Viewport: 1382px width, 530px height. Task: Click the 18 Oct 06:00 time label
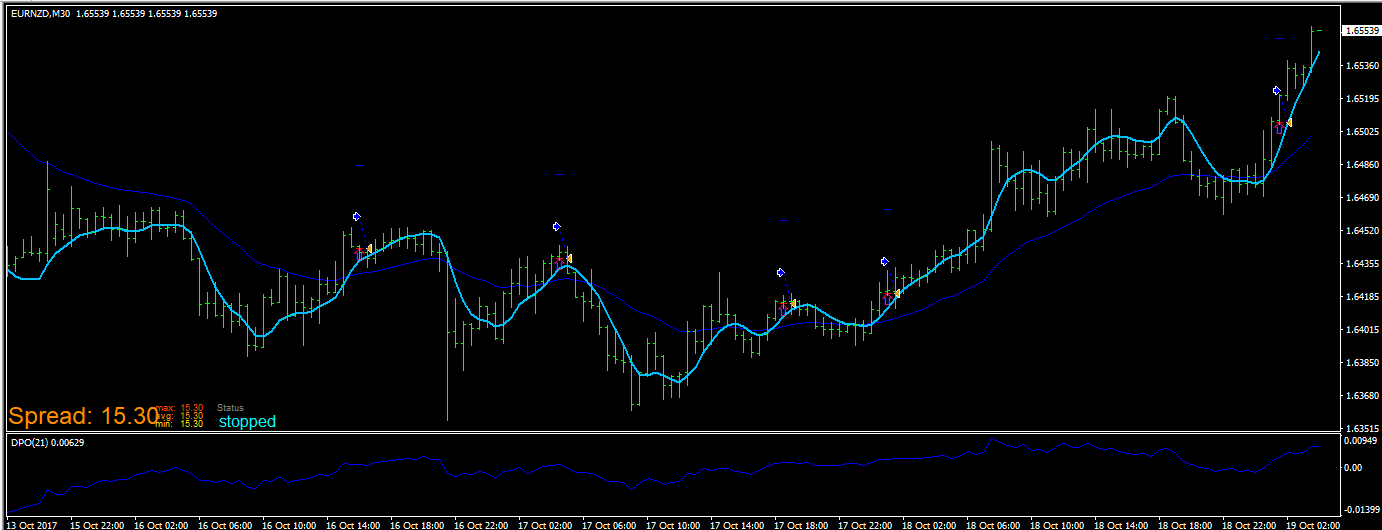pos(992,524)
